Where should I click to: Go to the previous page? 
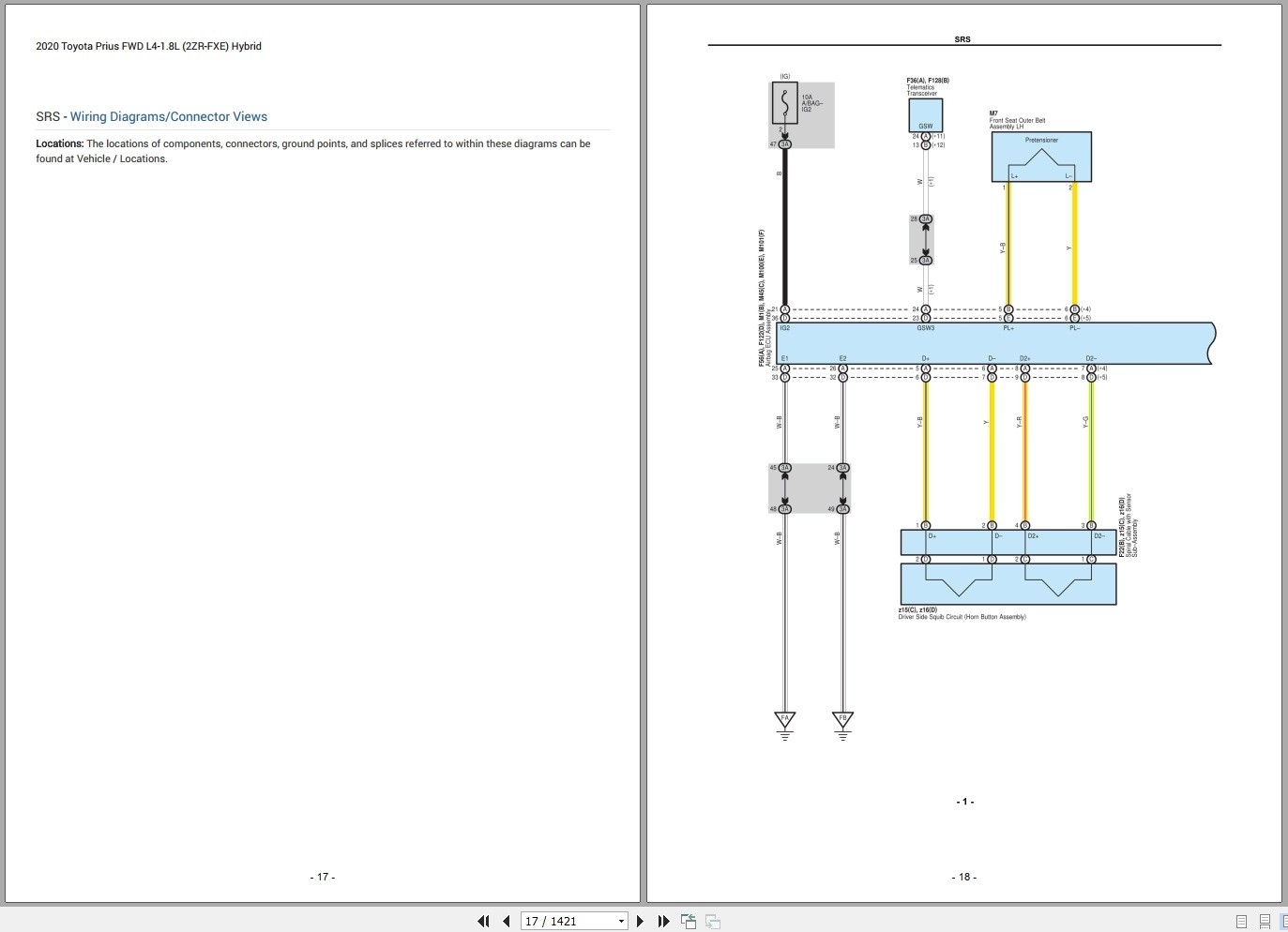(507, 921)
